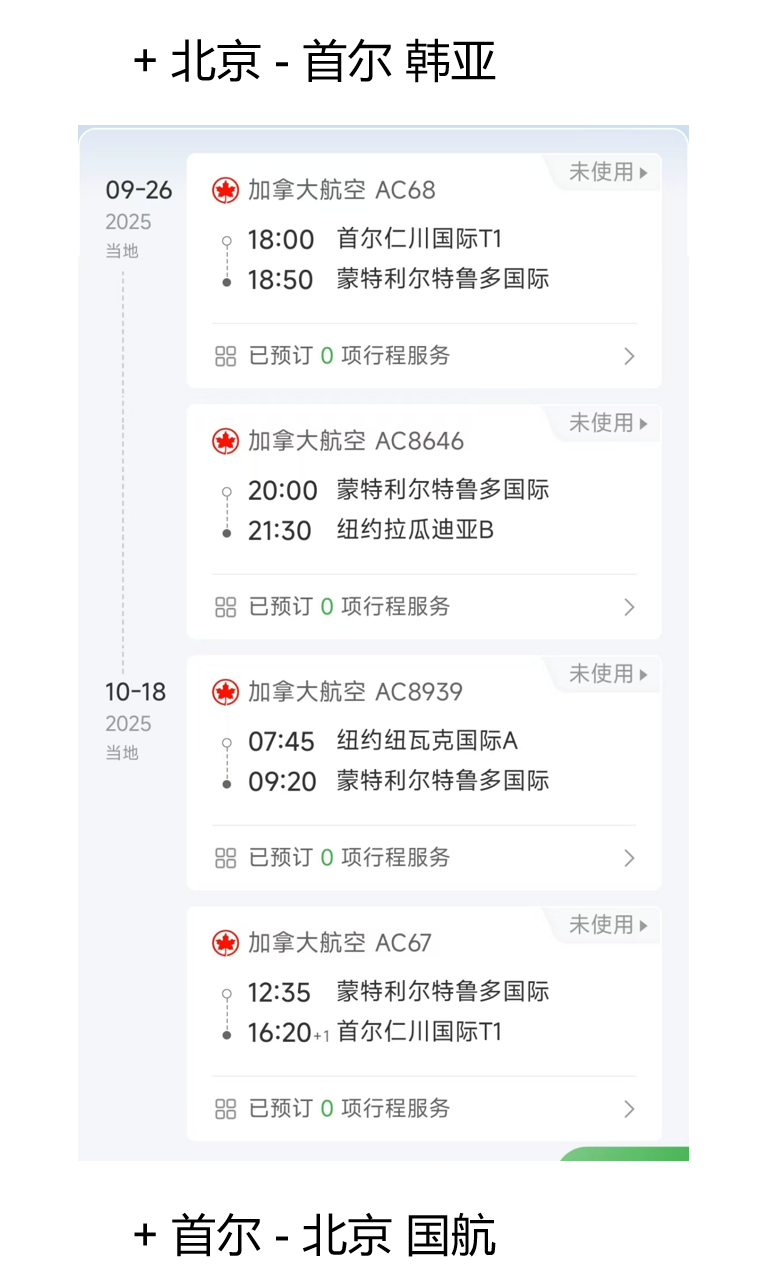
Task: Tap grid services icon in AC67 card
Action: [x=226, y=1109]
